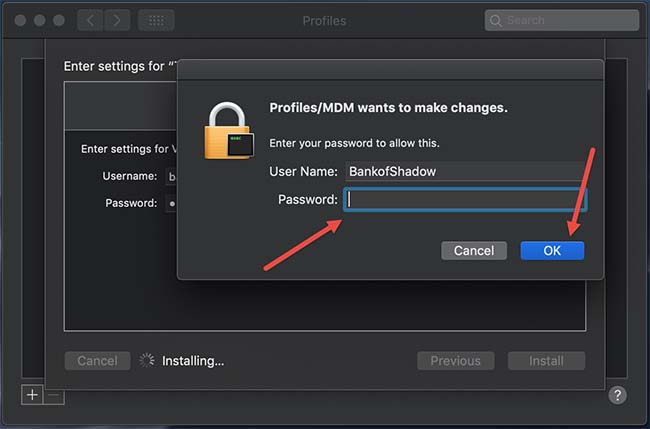Click the Installing progress spinner

click(x=147, y=361)
